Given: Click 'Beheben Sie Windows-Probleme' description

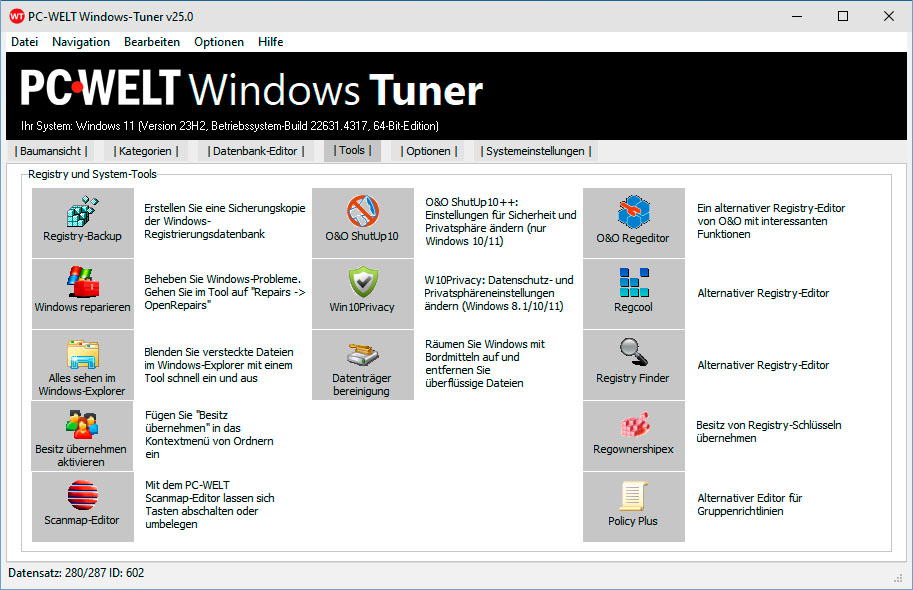Looking at the screenshot, I should click(x=225, y=292).
